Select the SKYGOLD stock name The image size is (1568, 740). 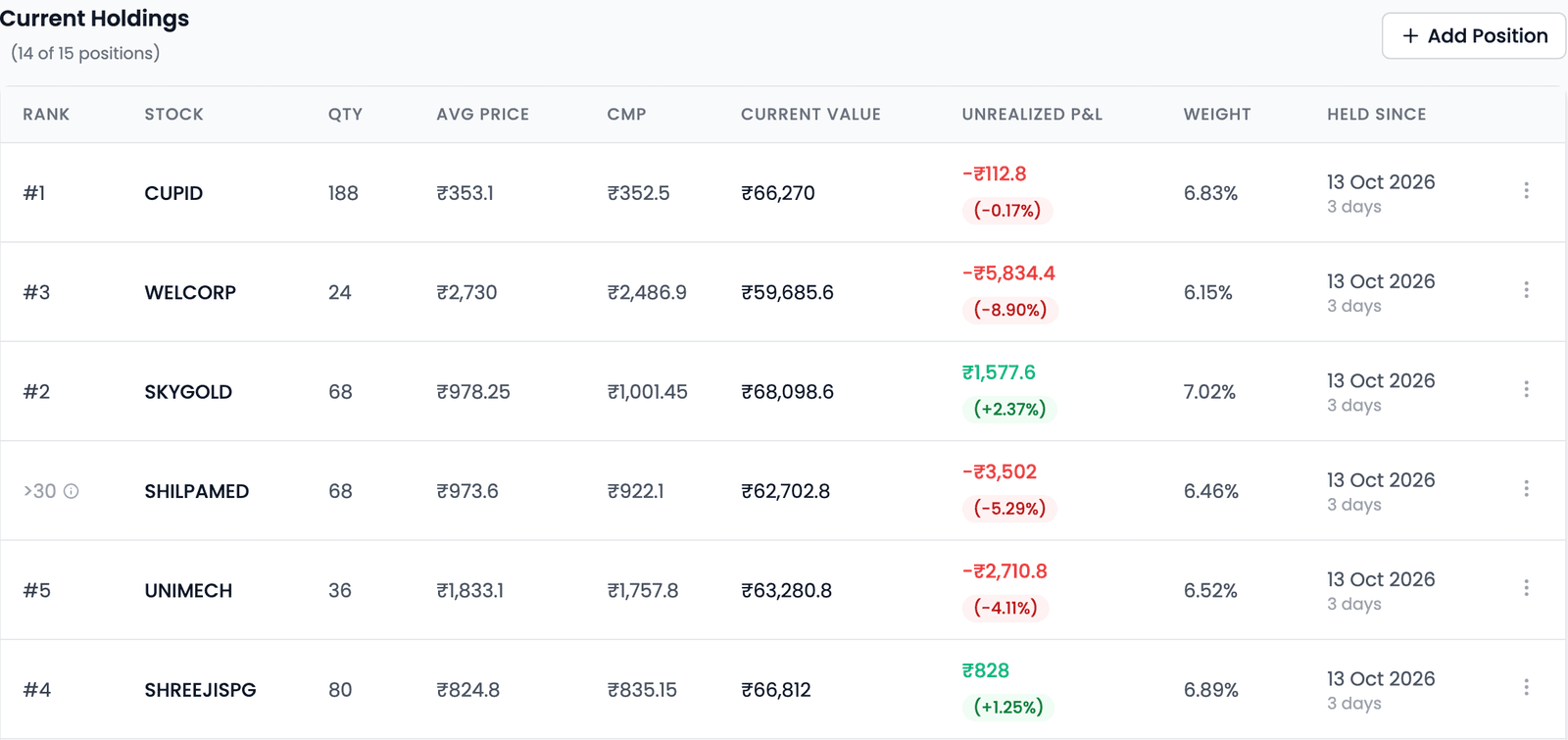(188, 392)
